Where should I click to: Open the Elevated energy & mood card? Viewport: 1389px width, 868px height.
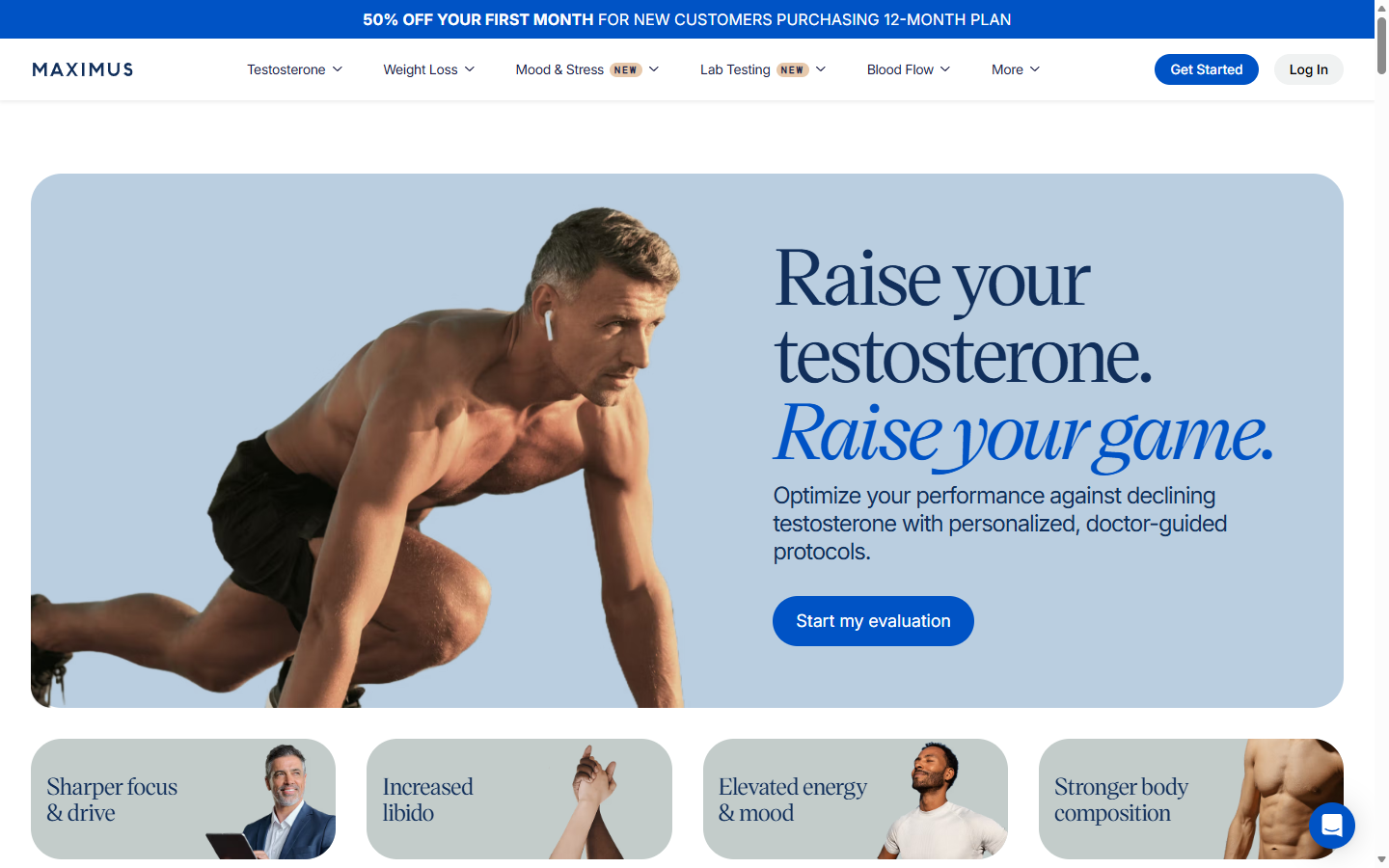(x=856, y=799)
